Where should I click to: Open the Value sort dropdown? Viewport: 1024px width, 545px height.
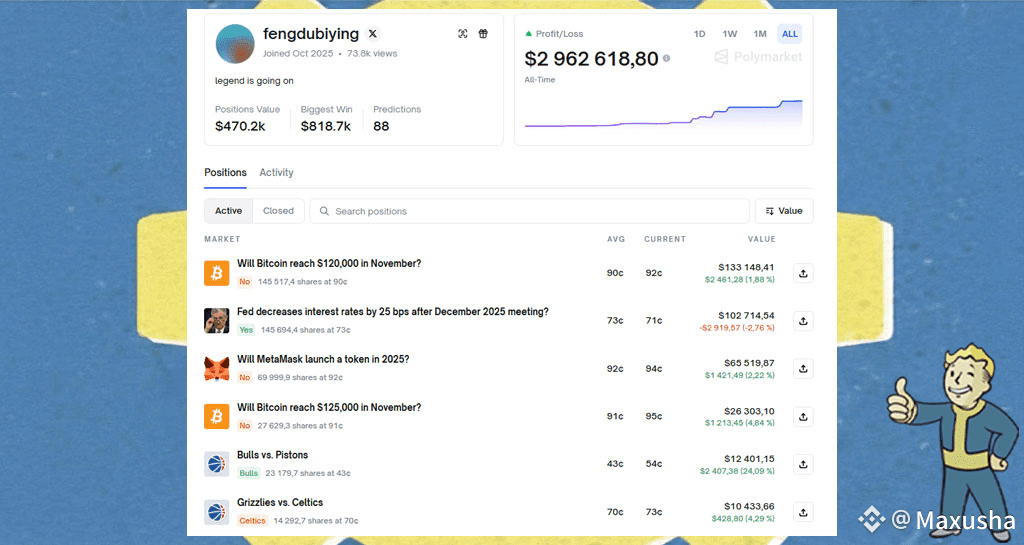click(x=784, y=211)
